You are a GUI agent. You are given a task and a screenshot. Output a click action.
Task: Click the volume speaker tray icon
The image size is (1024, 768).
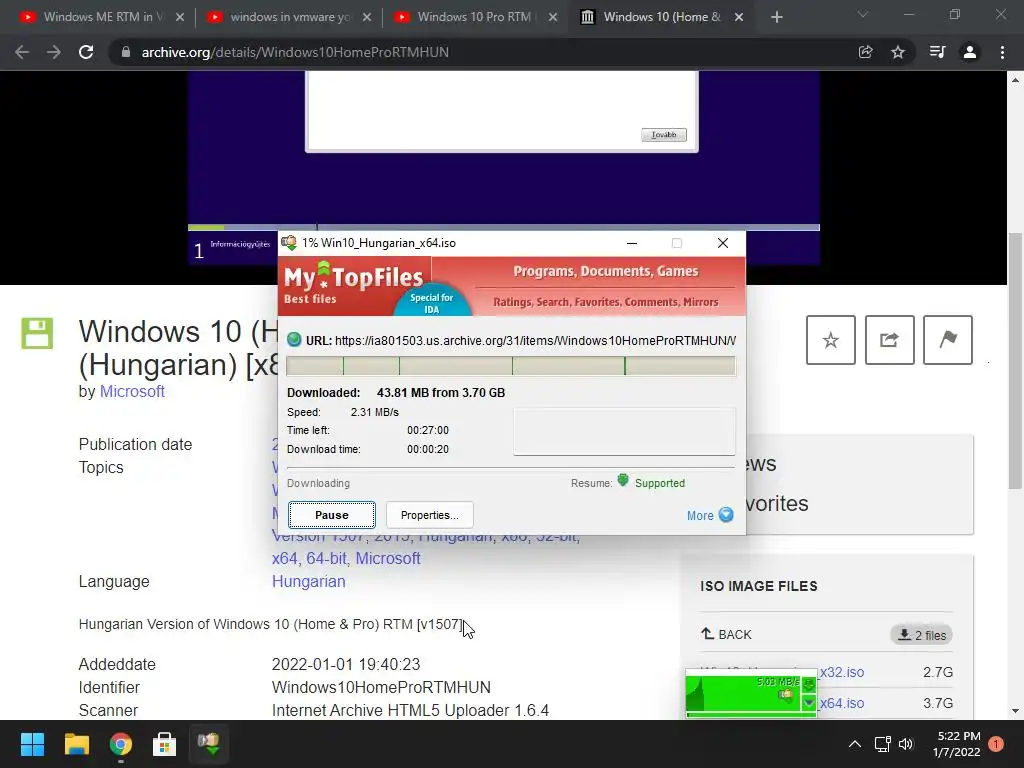(906, 744)
